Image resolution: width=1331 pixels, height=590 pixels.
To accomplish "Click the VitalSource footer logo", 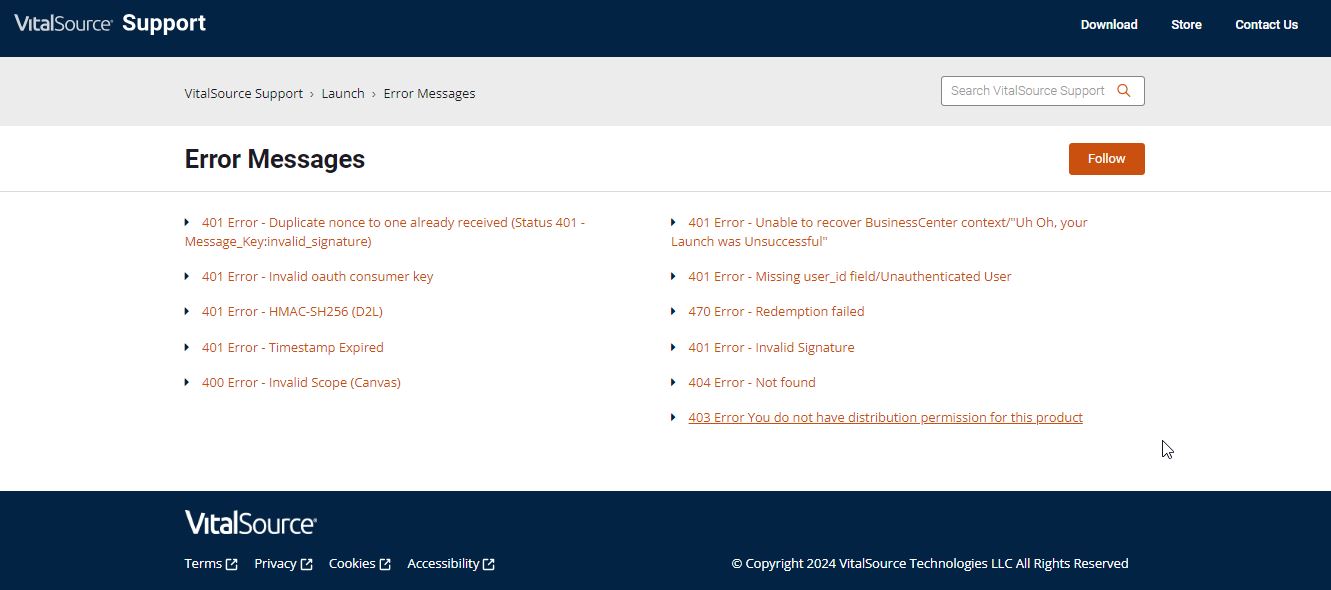I will coord(250,522).
